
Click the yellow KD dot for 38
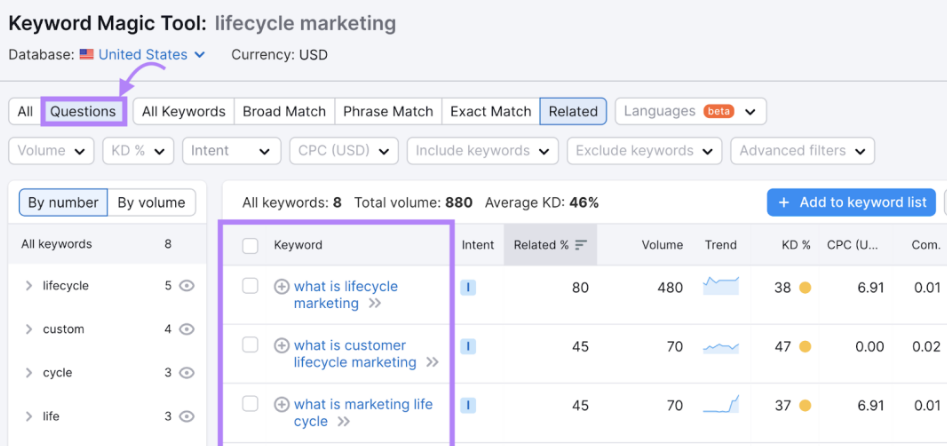[x=804, y=288]
